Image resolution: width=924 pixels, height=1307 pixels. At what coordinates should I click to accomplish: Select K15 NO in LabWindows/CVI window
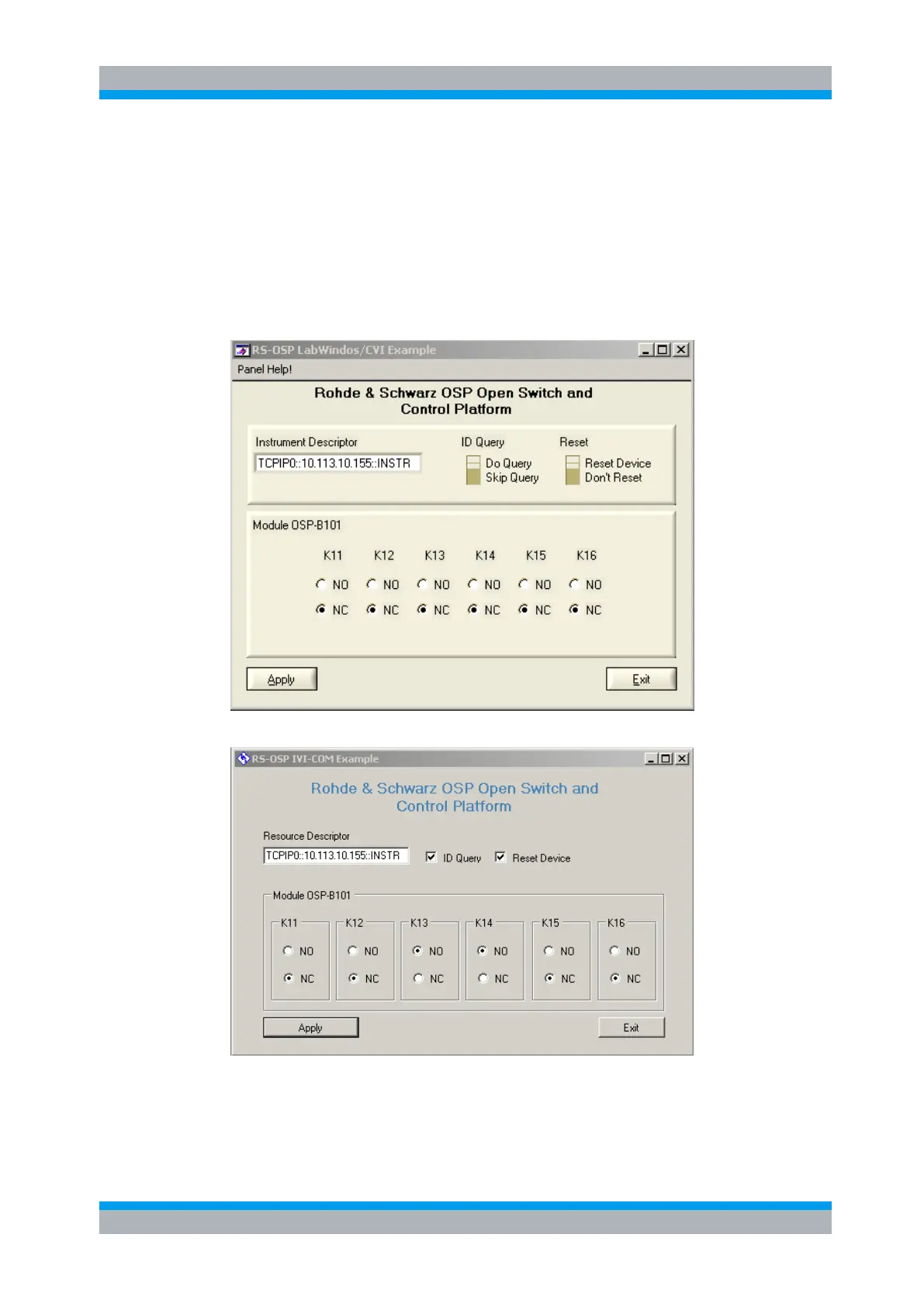[524, 584]
